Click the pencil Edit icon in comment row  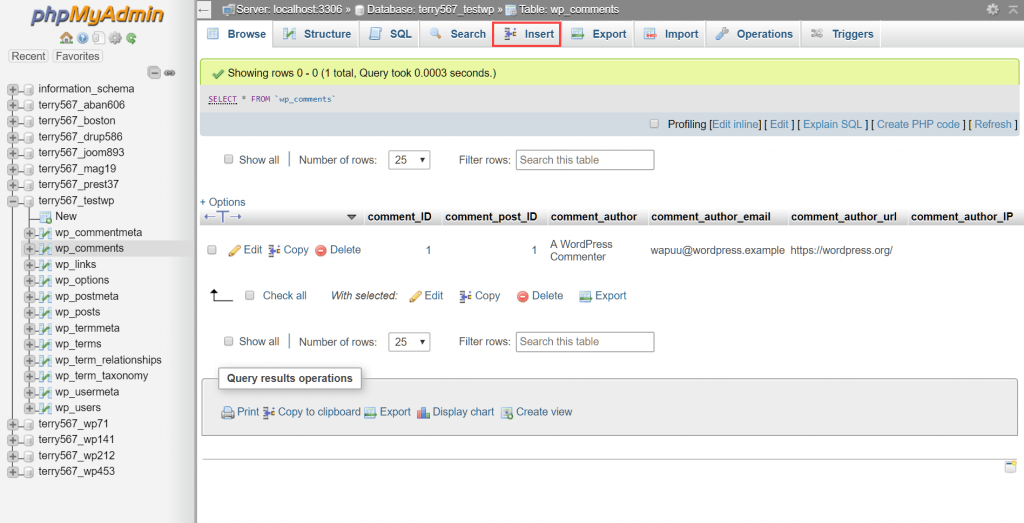click(x=235, y=250)
